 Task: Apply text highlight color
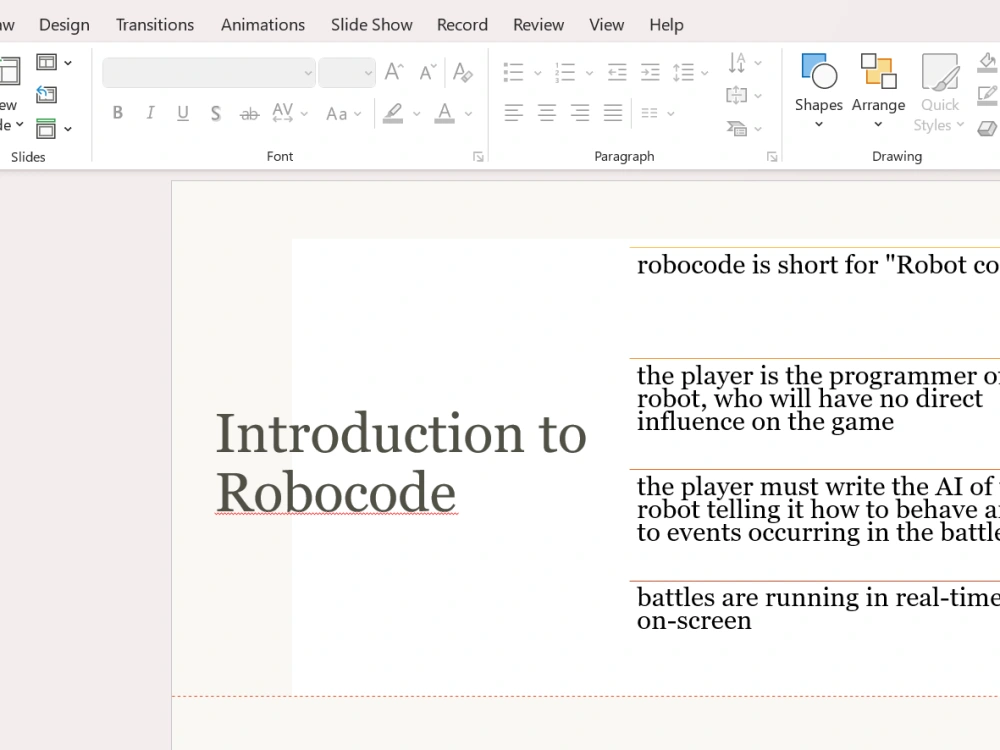[x=393, y=113]
